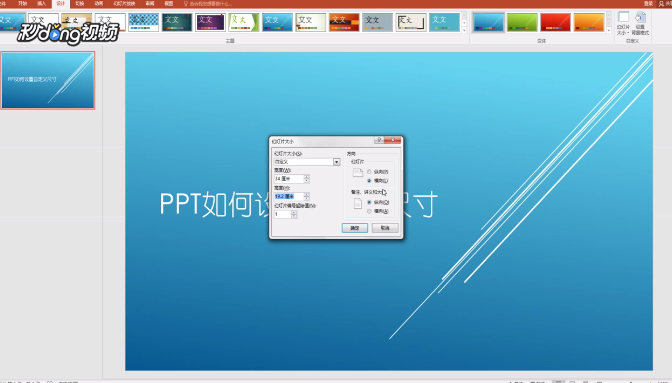
Task: Increase the slide numbering start value
Action: click(294, 212)
